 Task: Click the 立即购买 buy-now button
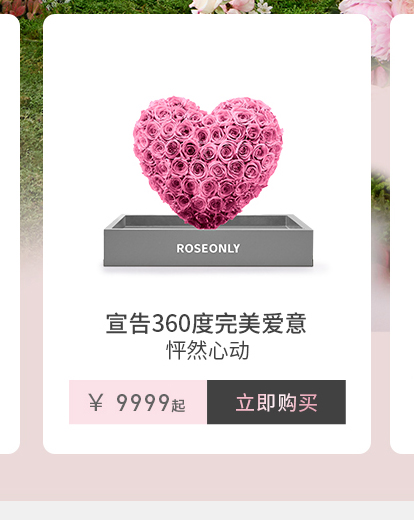click(x=276, y=402)
